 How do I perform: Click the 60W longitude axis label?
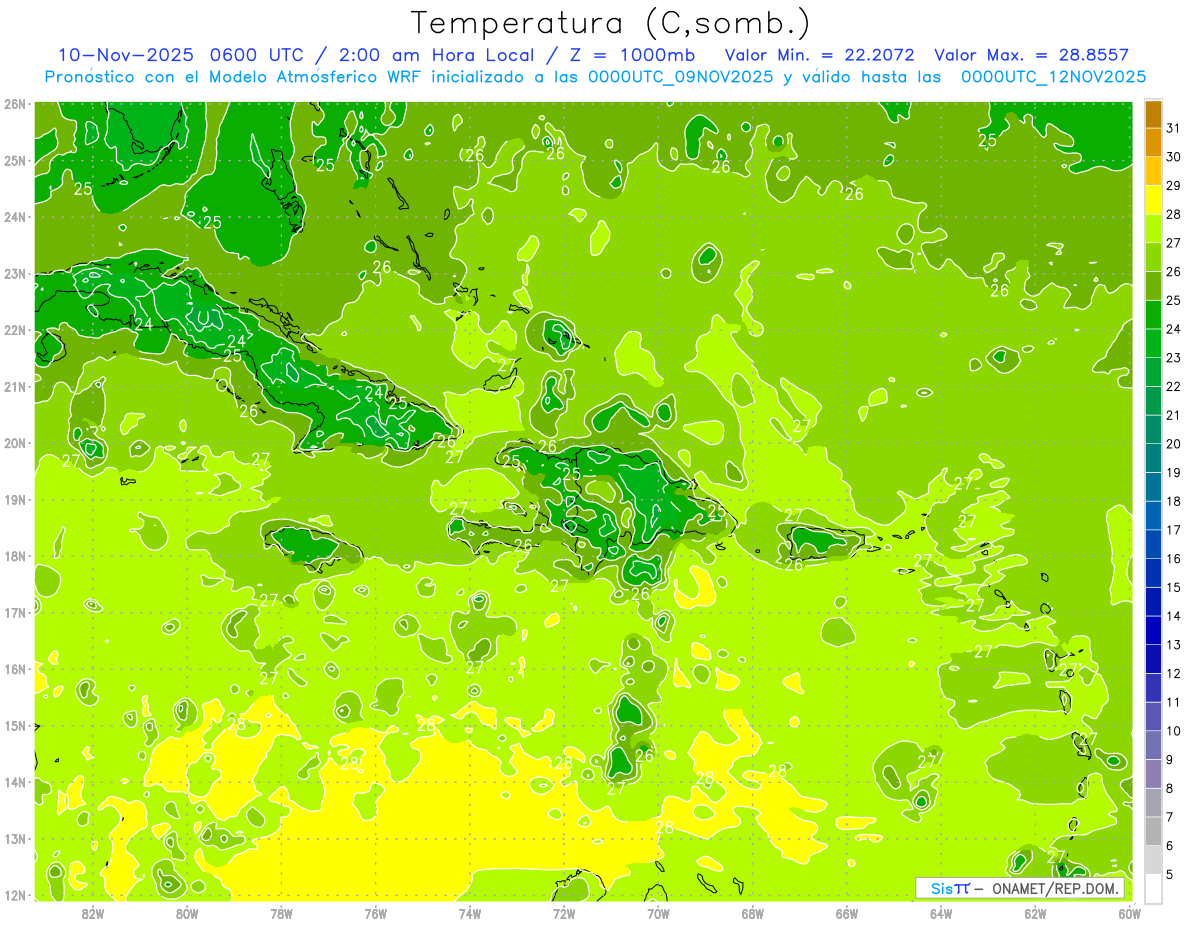coord(1130,913)
